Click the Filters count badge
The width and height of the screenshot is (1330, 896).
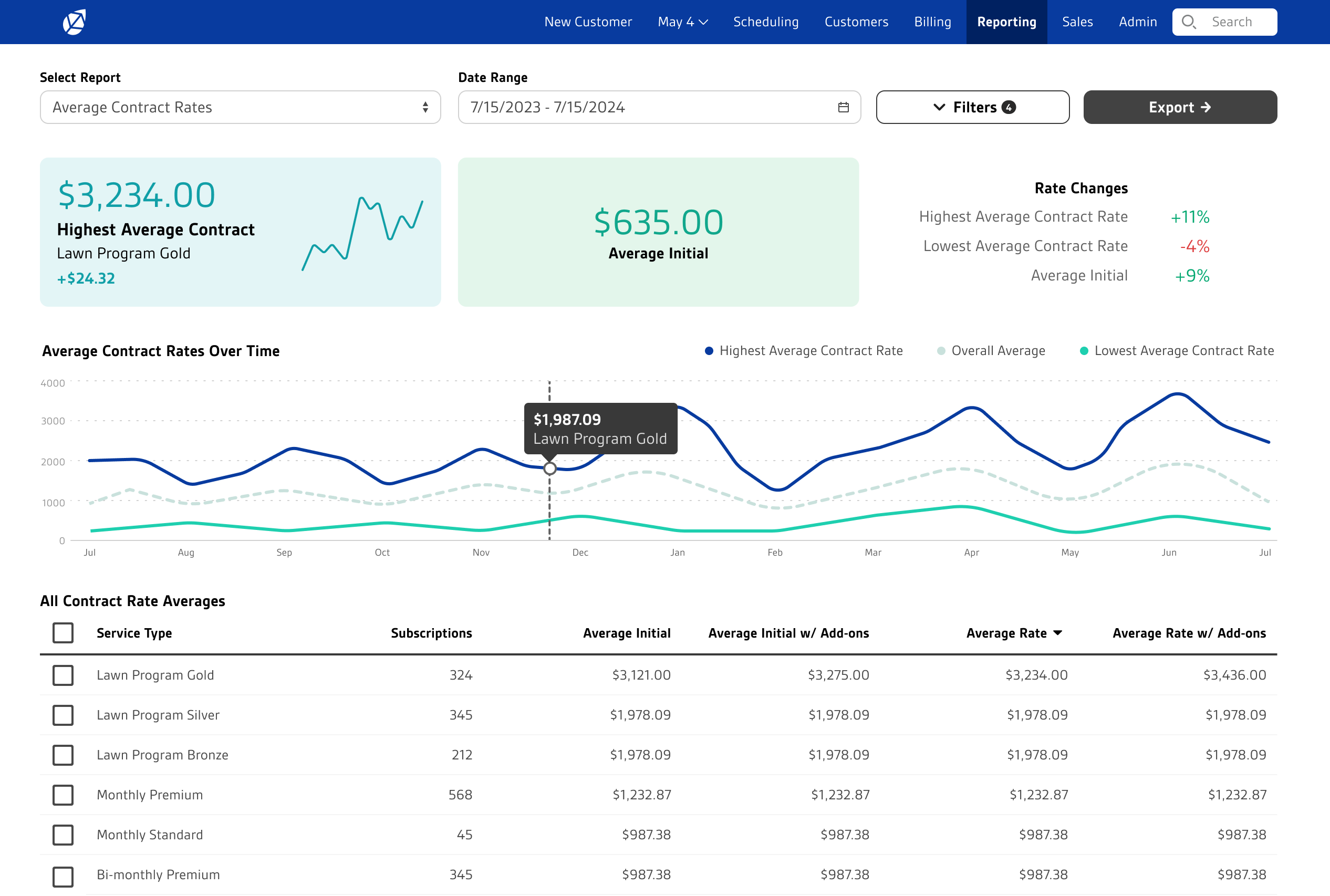1009,107
